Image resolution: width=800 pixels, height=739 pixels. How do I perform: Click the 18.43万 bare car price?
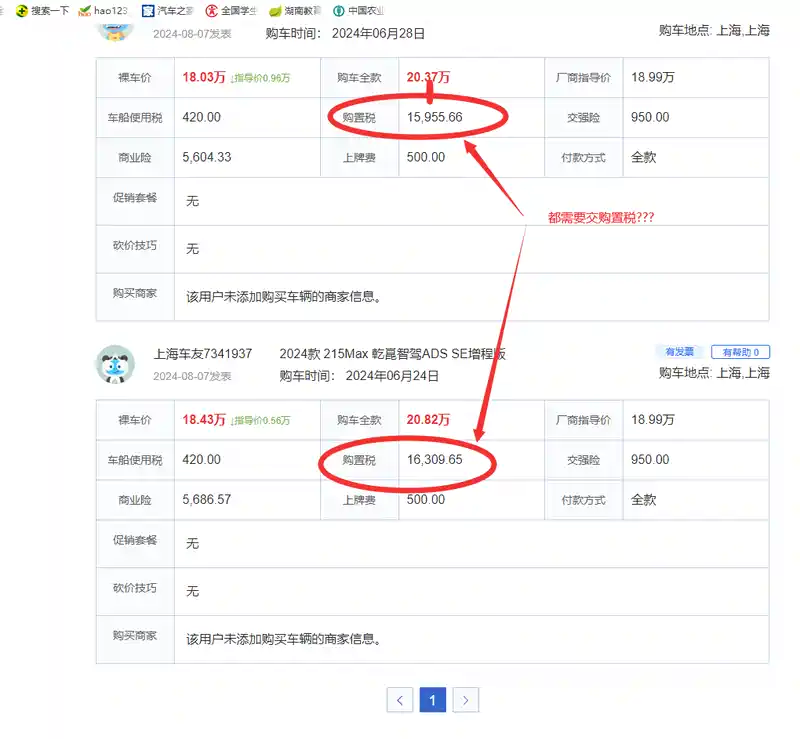click(204, 419)
